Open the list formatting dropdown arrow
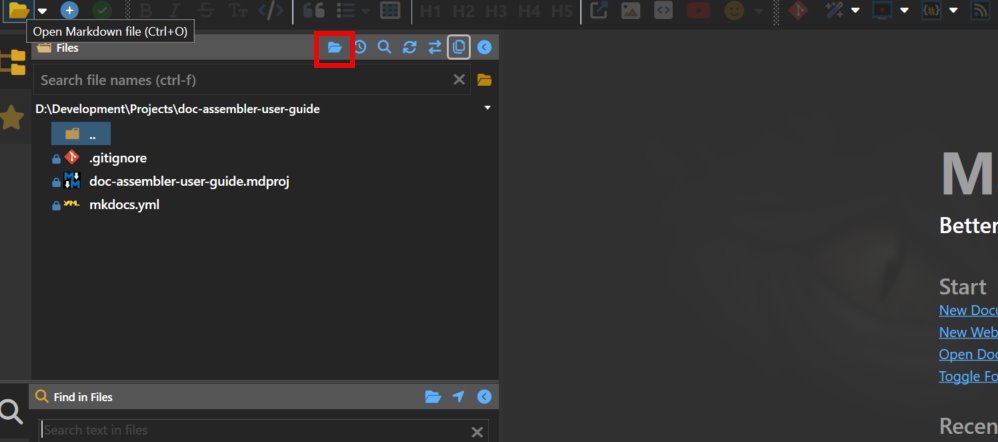Image resolution: width=998 pixels, height=442 pixels. coord(366,11)
